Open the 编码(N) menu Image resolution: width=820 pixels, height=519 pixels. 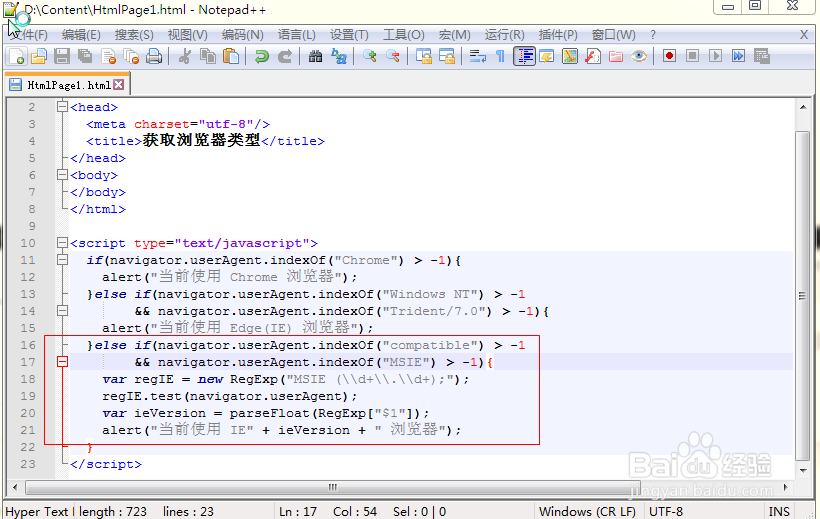(243, 35)
